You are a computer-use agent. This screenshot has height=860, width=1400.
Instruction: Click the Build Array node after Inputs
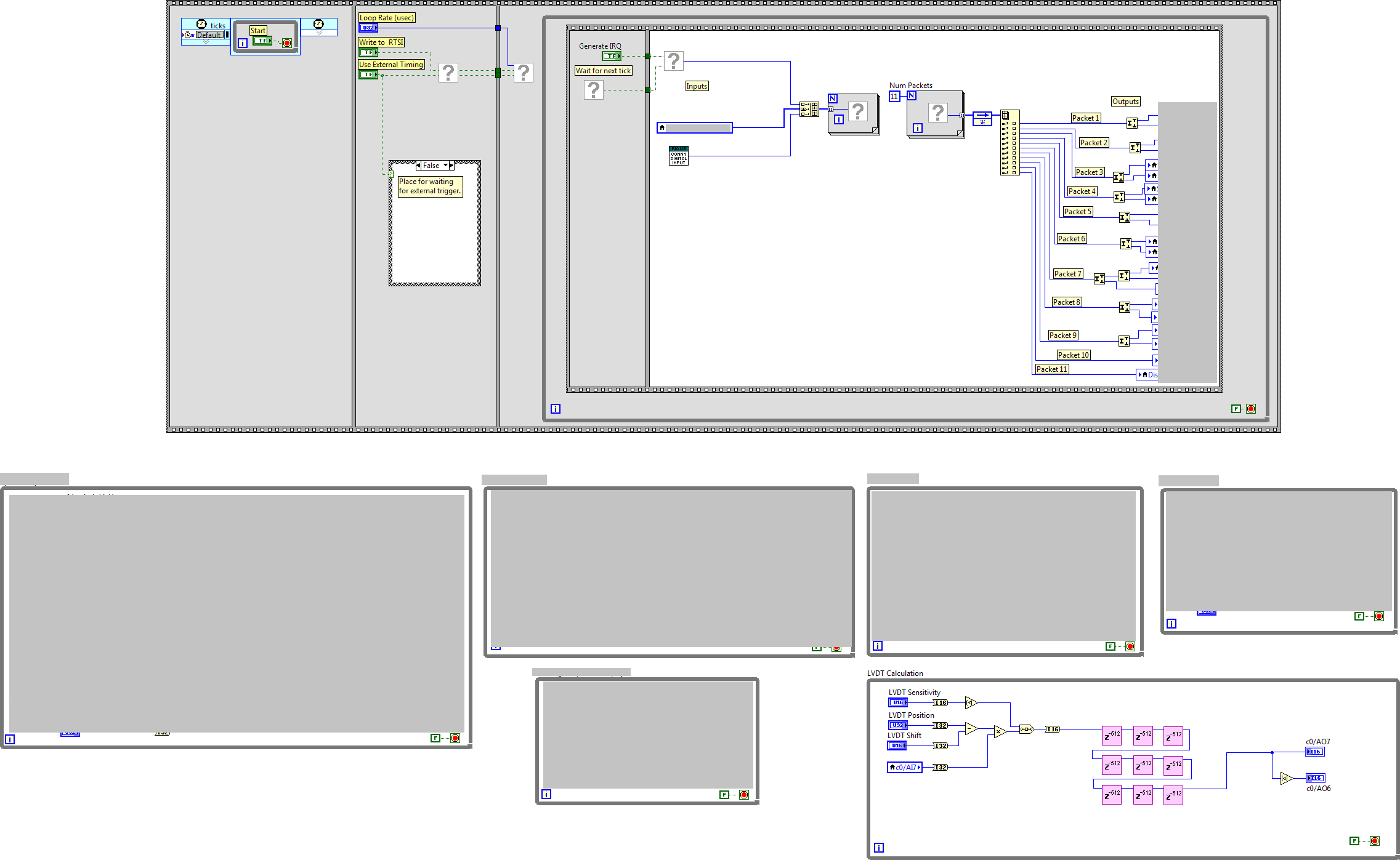point(809,110)
